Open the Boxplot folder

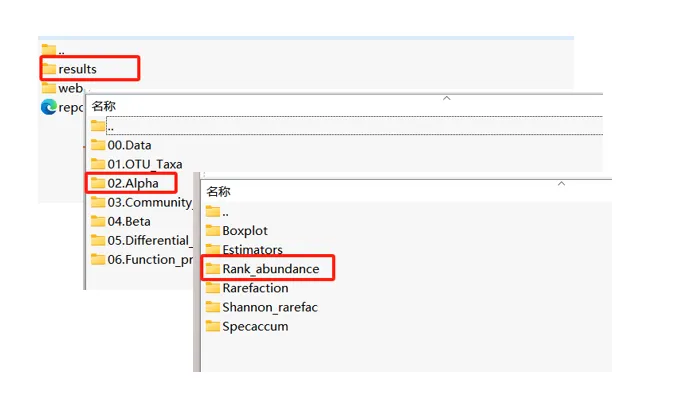tap(236, 230)
